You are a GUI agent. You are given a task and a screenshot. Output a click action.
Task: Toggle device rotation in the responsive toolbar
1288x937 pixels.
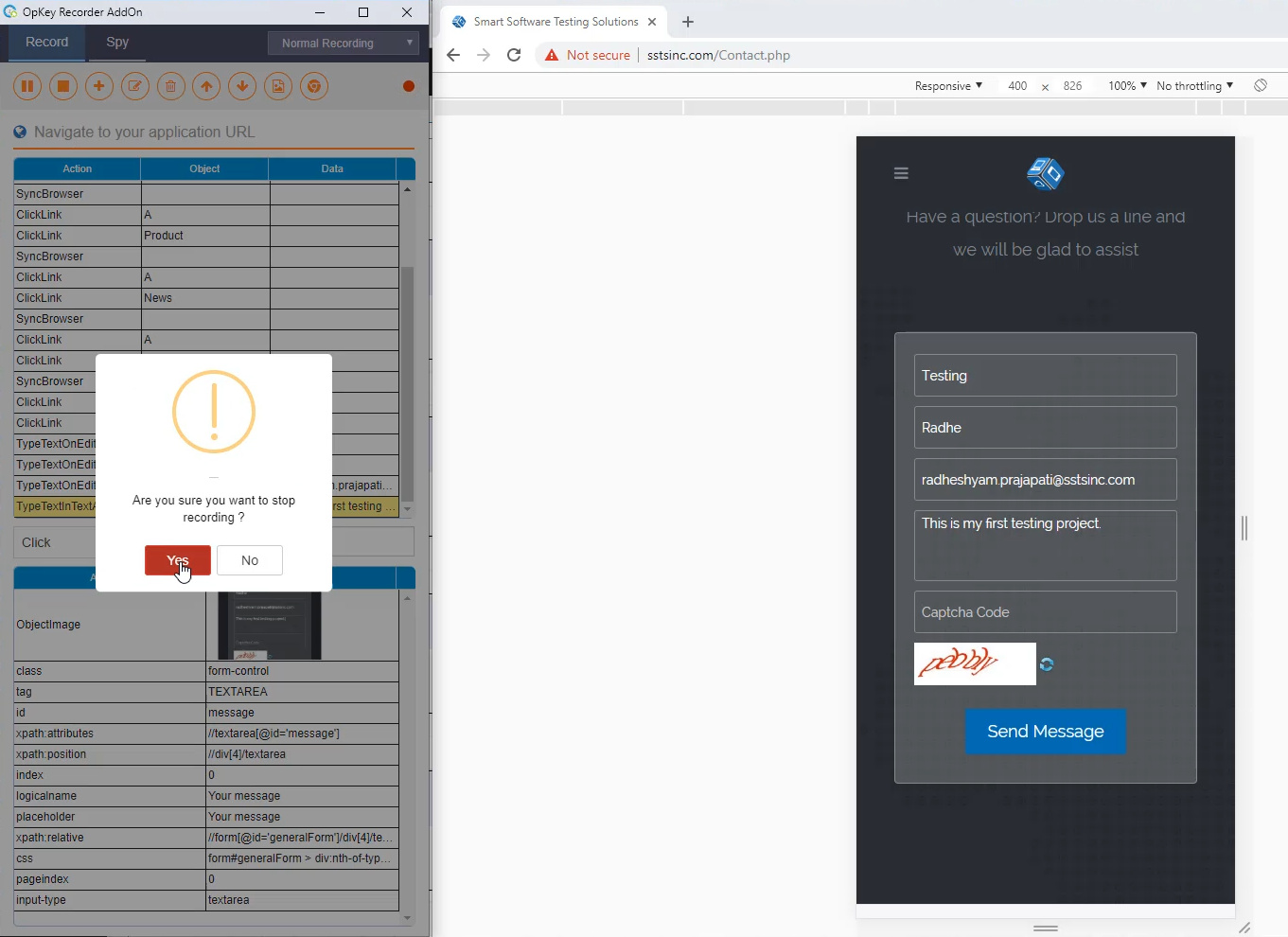point(1261,85)
